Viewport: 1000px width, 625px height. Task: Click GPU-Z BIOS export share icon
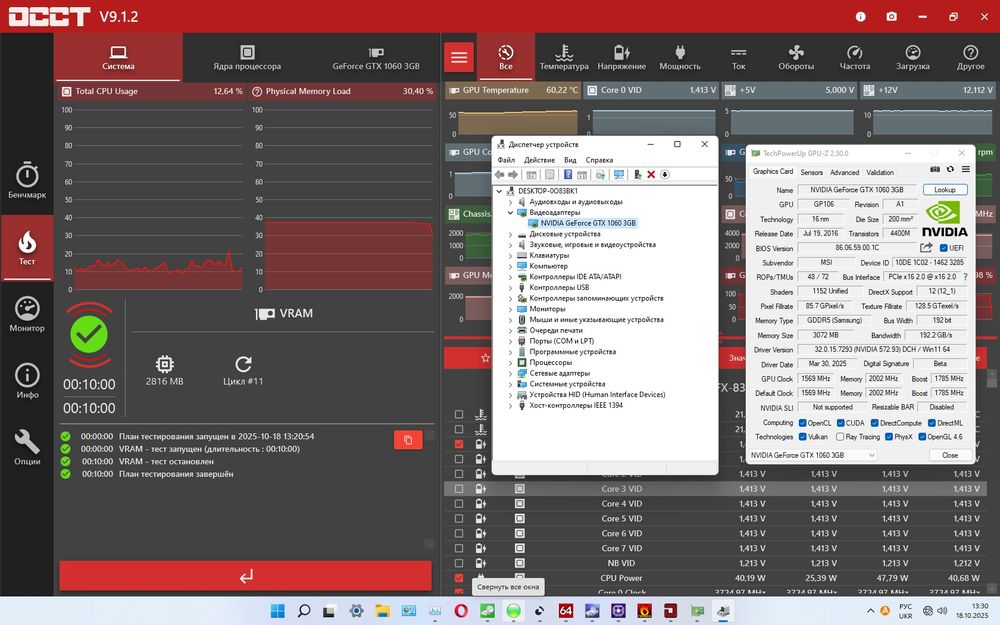926,247
